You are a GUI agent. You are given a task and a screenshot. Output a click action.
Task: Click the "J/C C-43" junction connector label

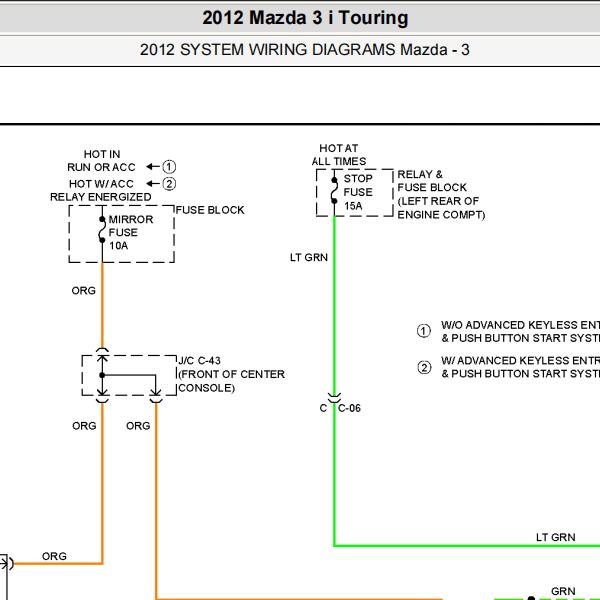[231, 374]
